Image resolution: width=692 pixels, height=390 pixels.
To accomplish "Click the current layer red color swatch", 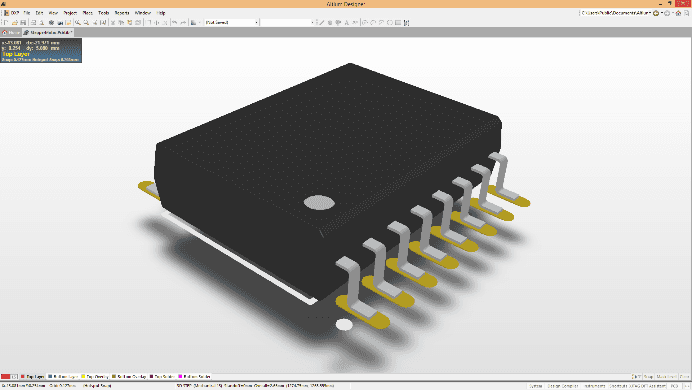I will click(x=5, y=376).
